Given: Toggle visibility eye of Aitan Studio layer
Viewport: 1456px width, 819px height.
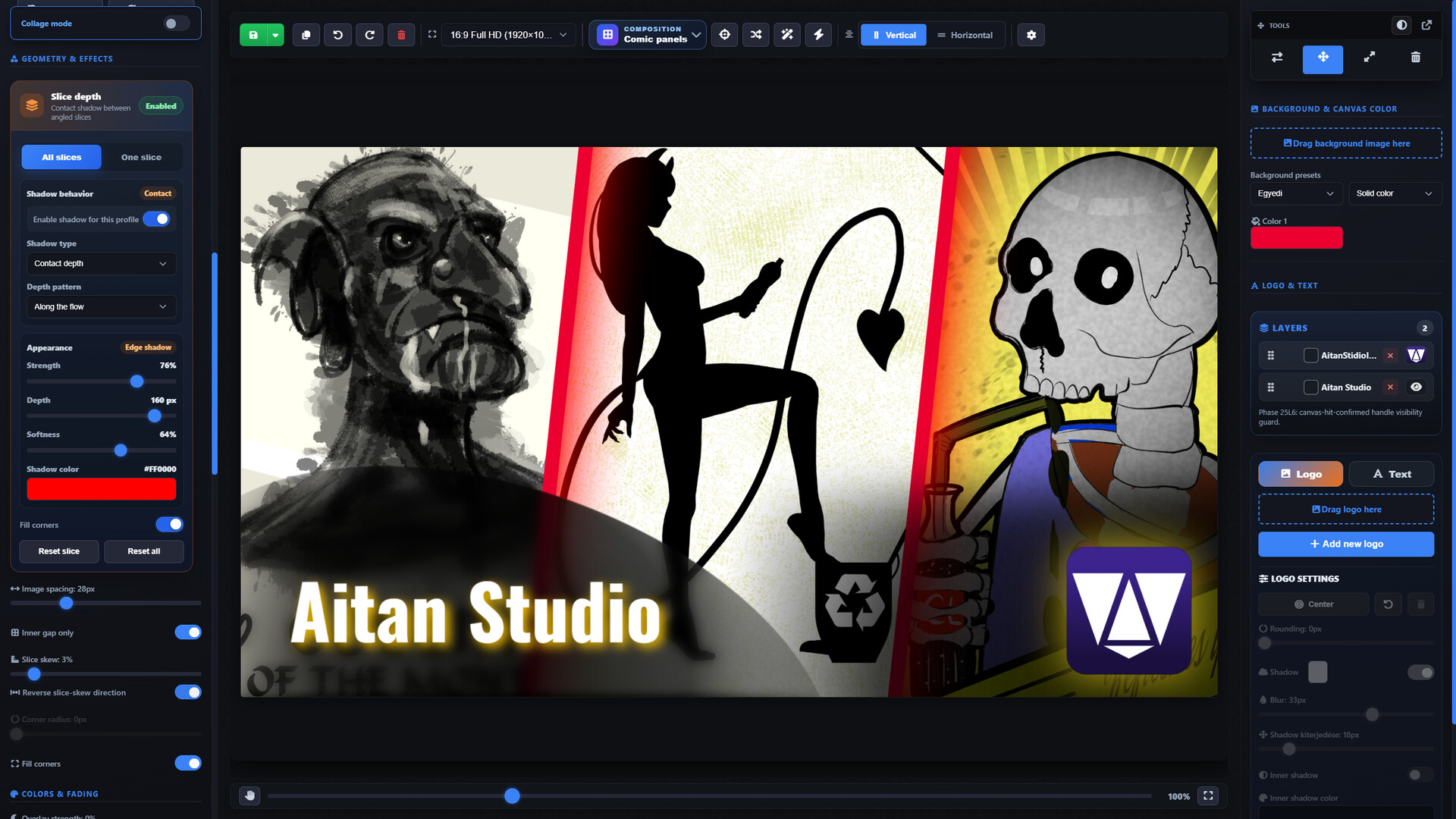Looking at the screenshot, I should (x=1416, y=388).
